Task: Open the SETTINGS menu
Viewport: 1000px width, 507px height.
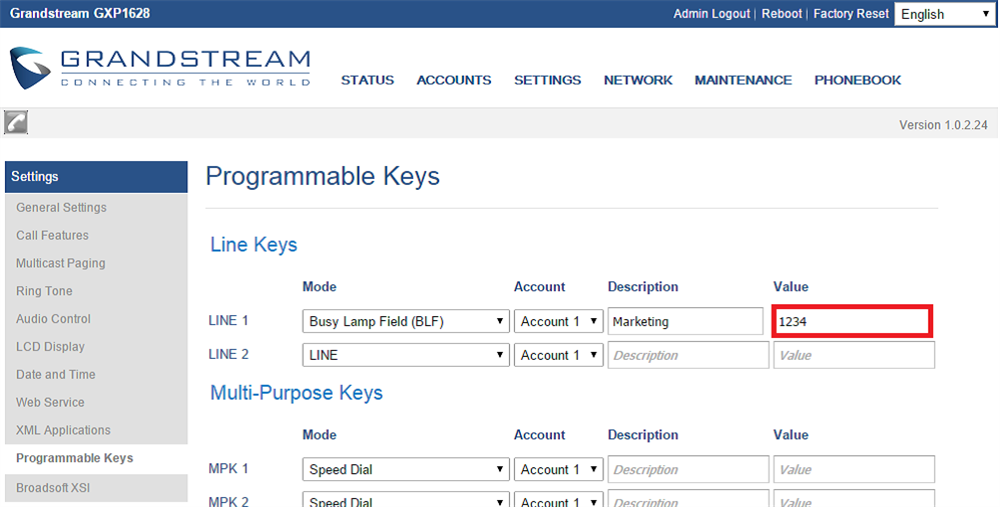Action: click(548, 80)
